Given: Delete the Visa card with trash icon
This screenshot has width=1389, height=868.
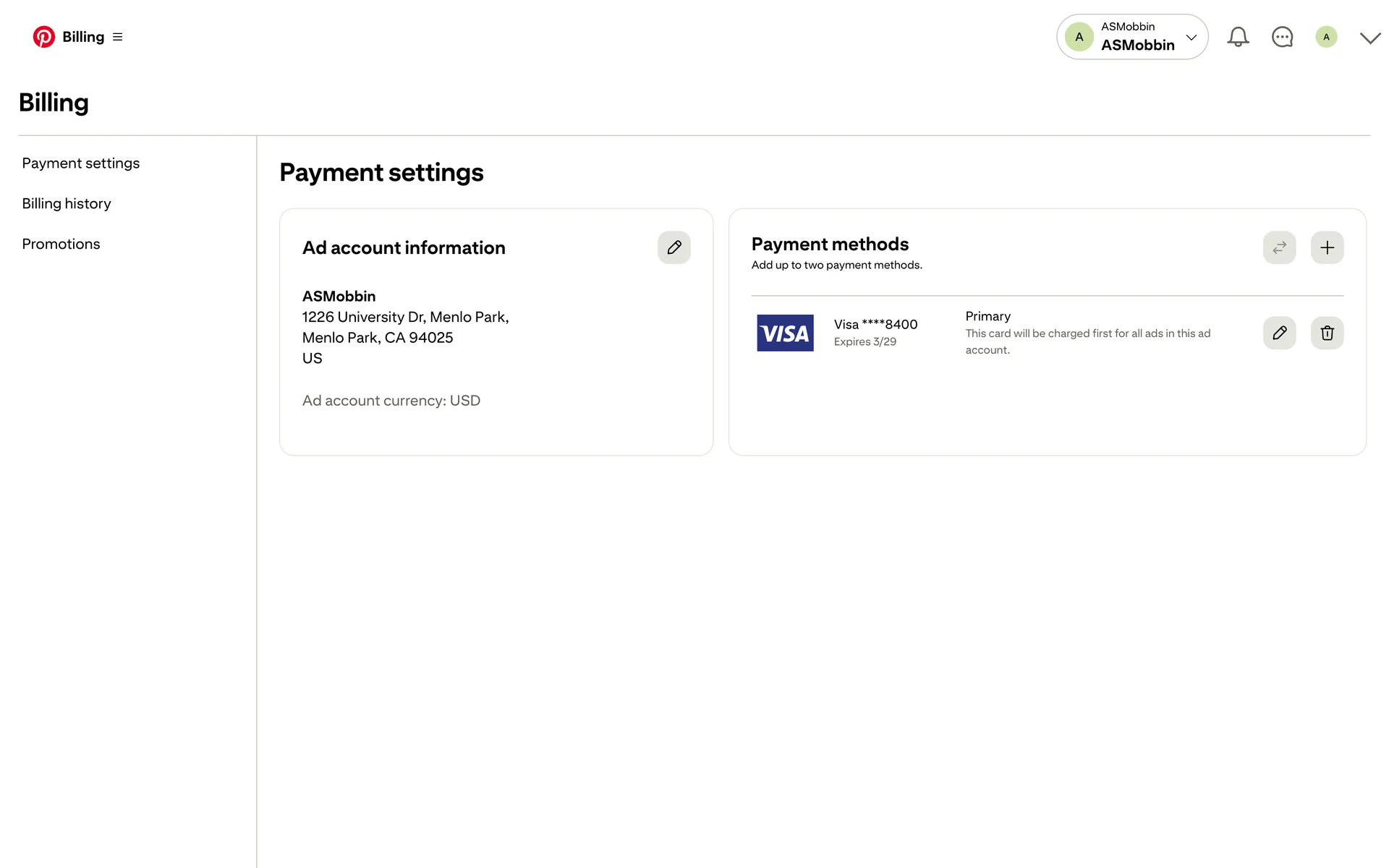Looking at the screenshot, I should pyautogui.click(x=1327, y=333).
